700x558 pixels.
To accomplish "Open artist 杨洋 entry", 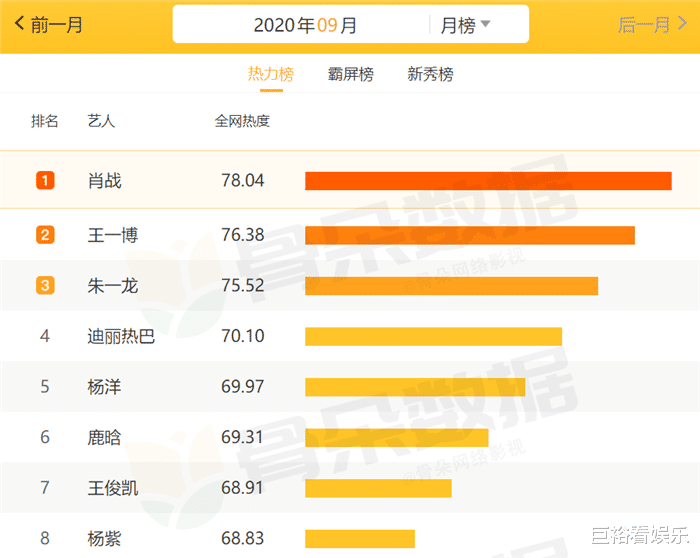I will 104,387.
